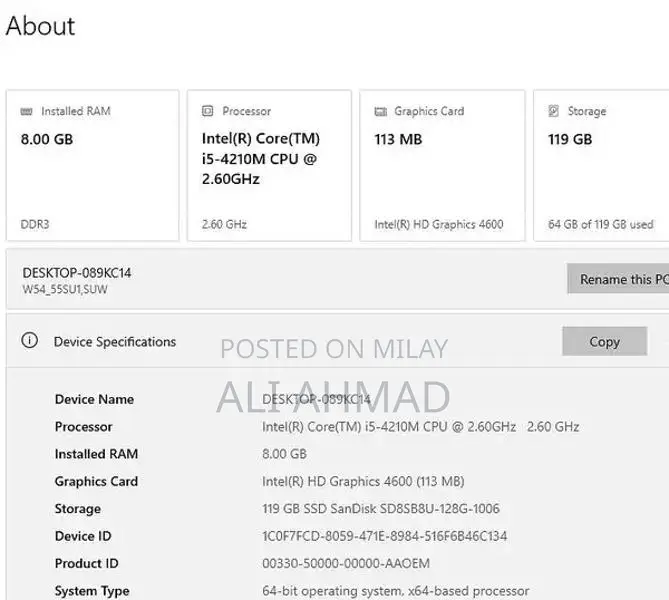Select the Device ID value string
Image resolution: width=669 pixels, height=600 pixels.
(x=384, y=536)
